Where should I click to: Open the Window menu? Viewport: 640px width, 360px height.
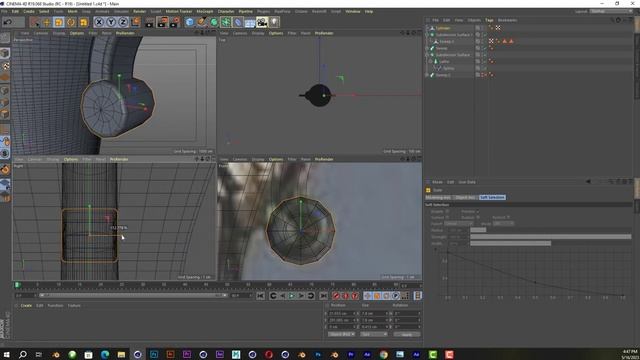point(353,11)
